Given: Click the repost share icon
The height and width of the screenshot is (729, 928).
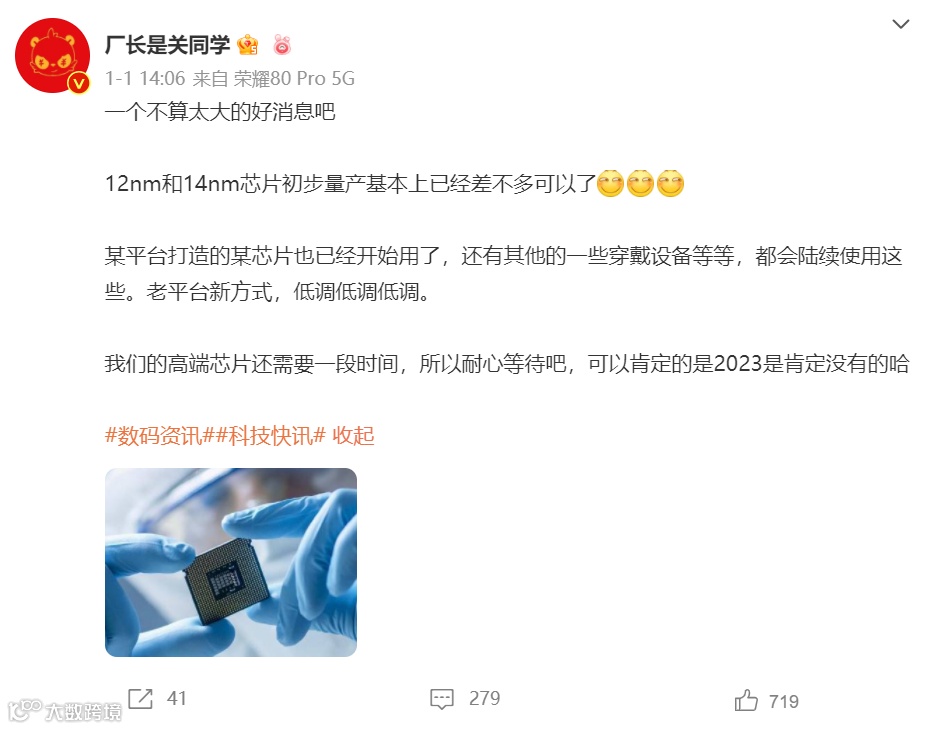Looking at the screenshot, I should 141,698.
